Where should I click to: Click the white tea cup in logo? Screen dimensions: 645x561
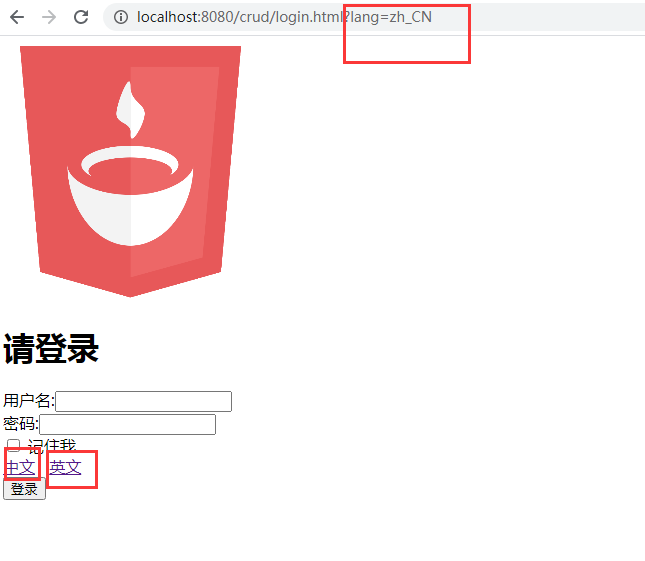(x=130, y=195)
